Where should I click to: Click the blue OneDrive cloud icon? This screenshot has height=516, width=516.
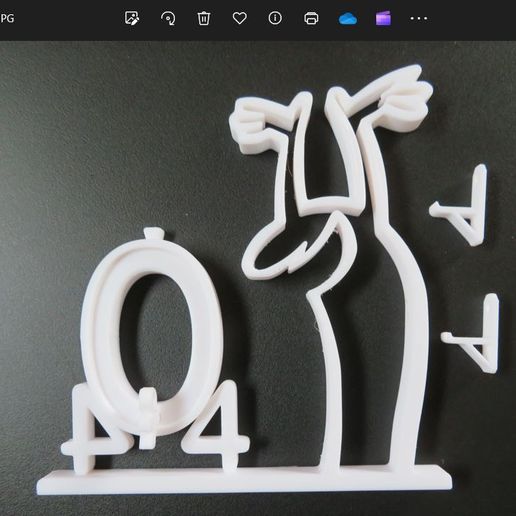[348, 18]
